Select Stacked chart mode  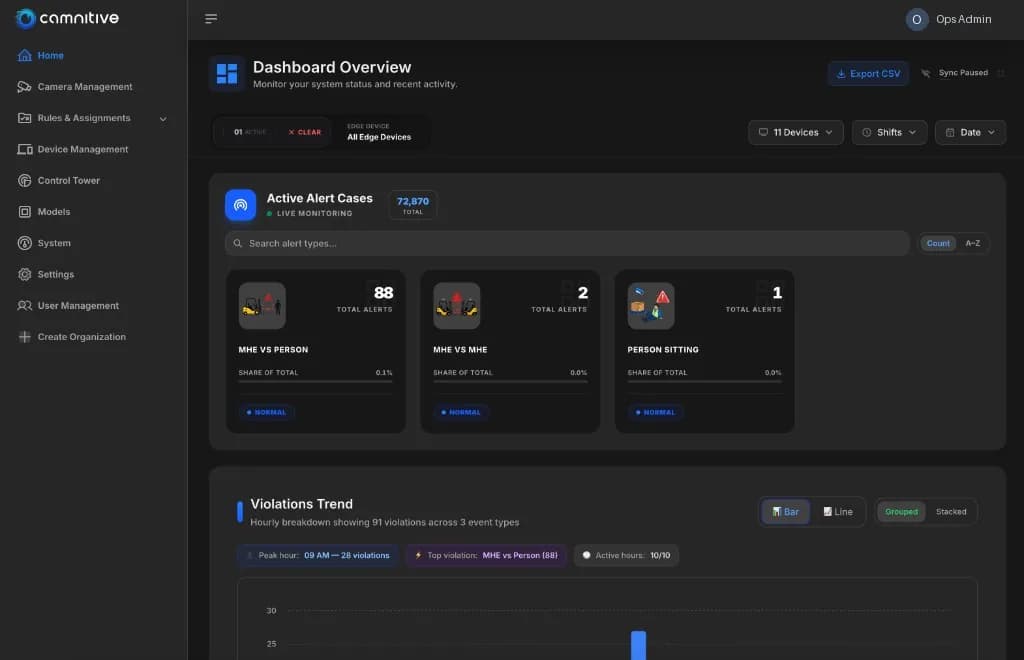951,512
